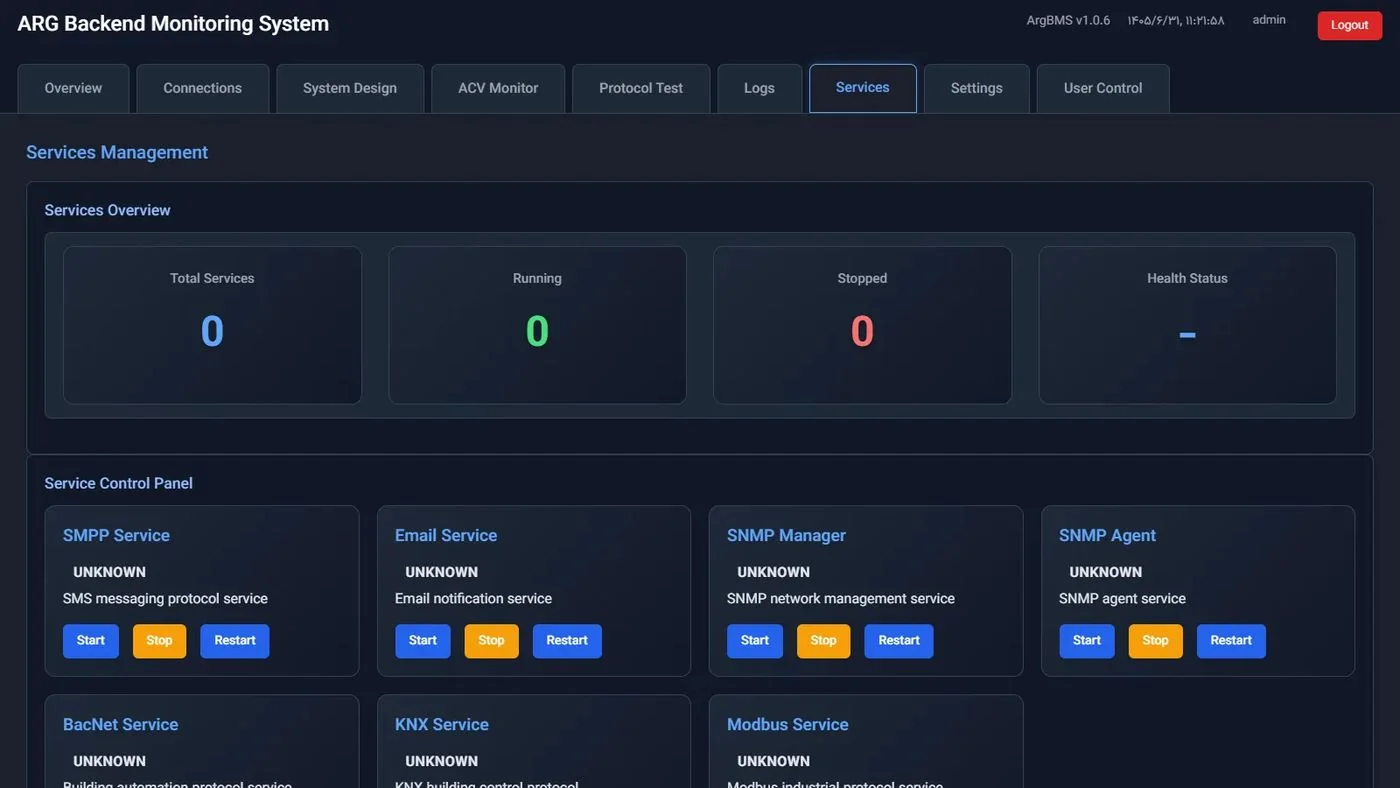Click the Running services count card
1400x788 pixels.
537,325
